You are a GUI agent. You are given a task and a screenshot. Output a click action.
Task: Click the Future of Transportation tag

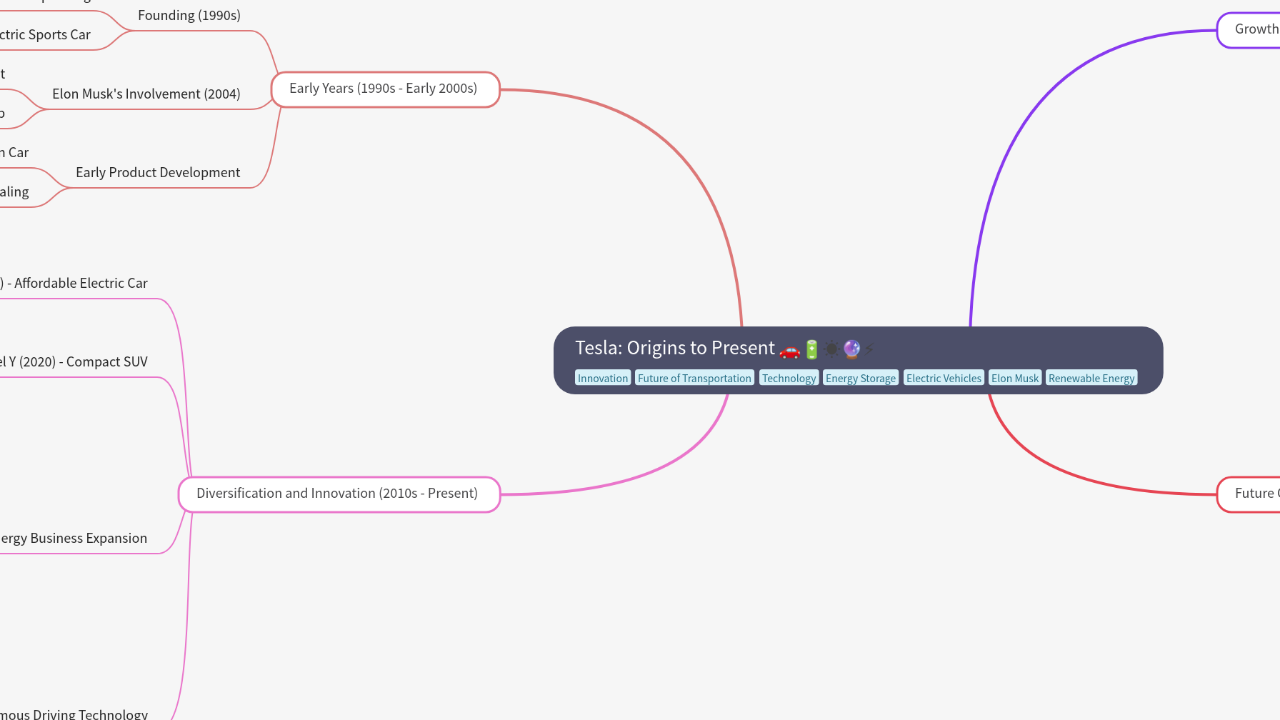[694, 378]
